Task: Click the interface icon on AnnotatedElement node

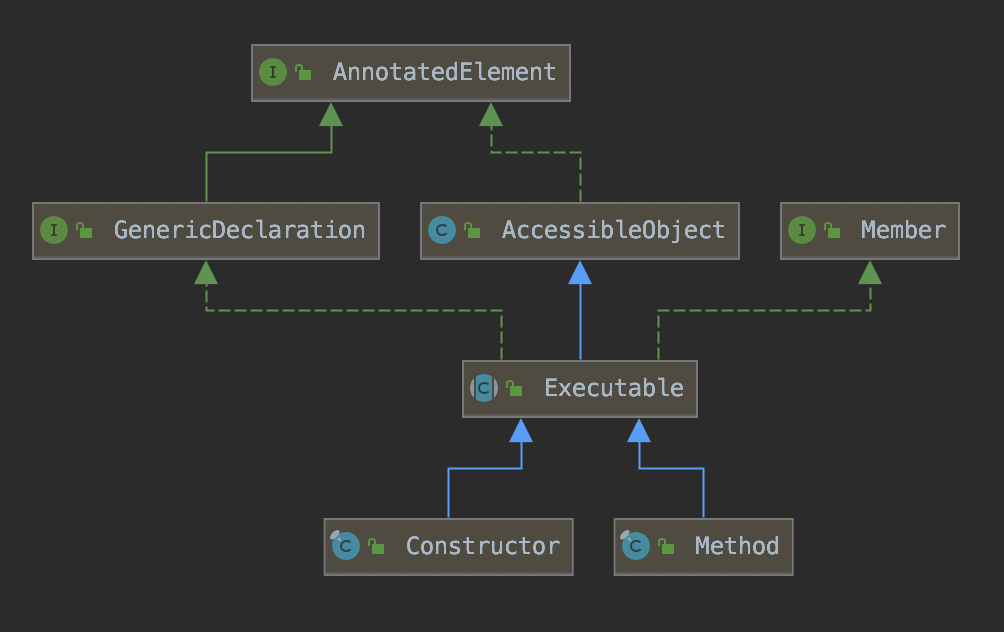Action: coord(273,72)
